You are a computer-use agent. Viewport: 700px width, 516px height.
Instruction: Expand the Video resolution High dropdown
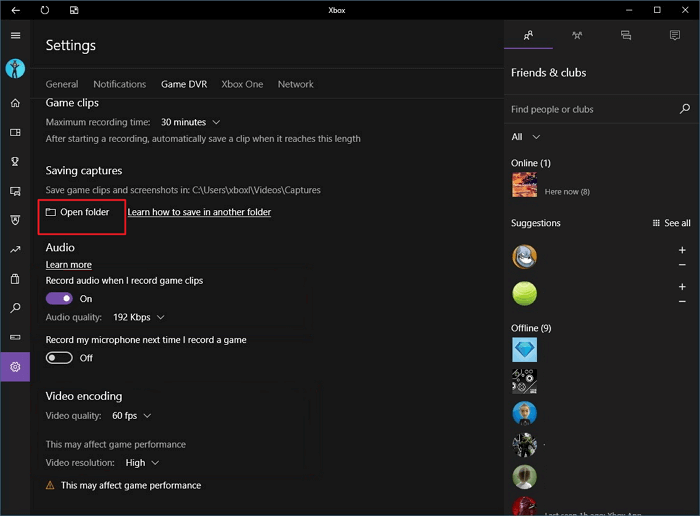(x=141, y=463)
